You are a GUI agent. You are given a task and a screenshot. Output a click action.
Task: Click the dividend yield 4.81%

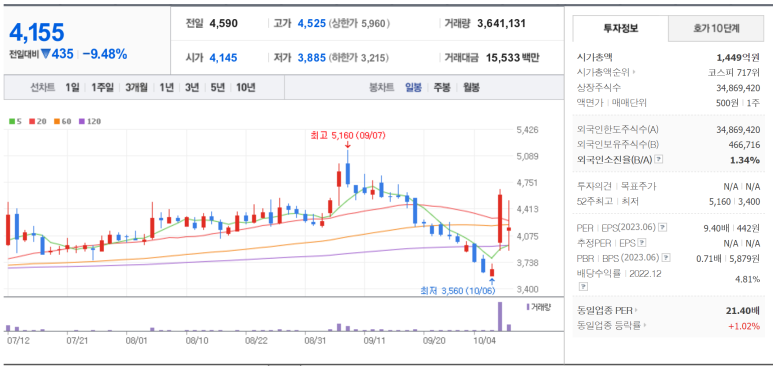(747, 279)
